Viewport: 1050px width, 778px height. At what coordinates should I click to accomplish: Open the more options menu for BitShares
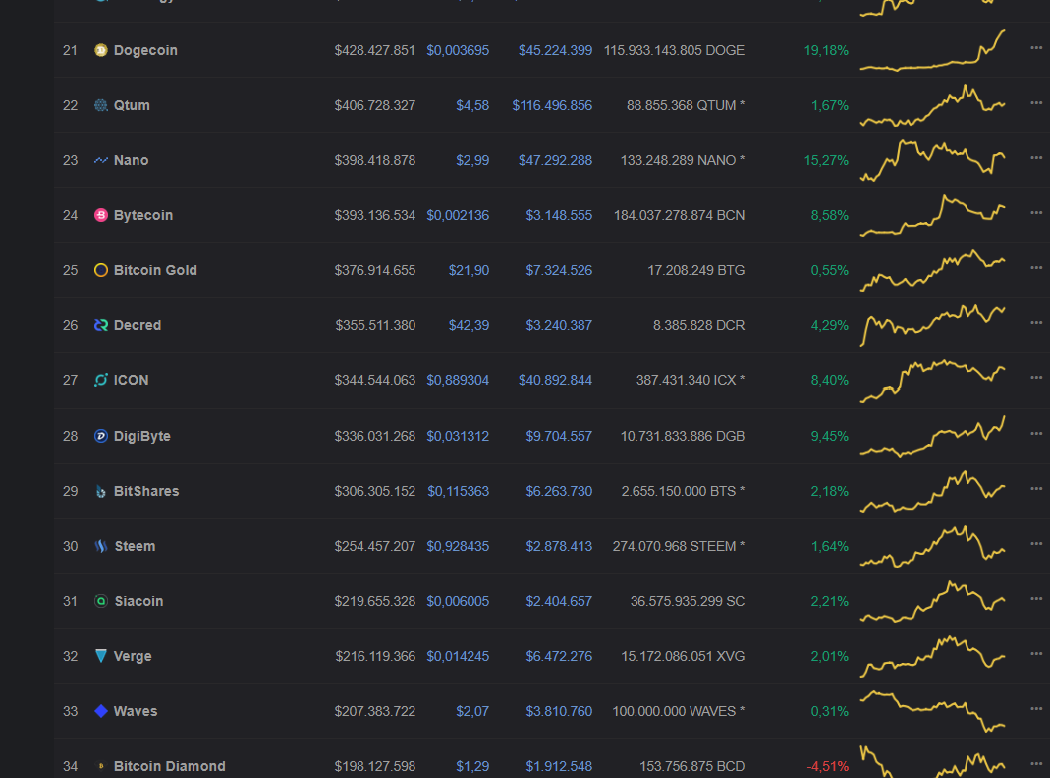(1036, 489)
